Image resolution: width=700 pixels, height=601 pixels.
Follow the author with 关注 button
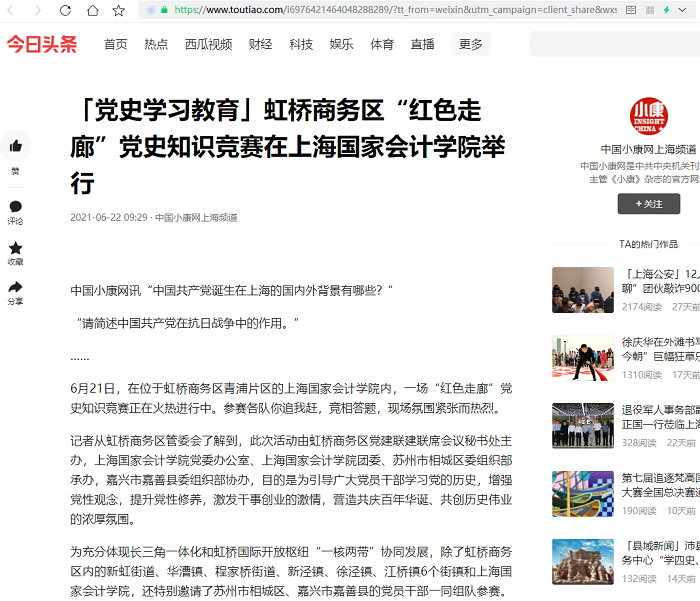(x=648, y=203)
